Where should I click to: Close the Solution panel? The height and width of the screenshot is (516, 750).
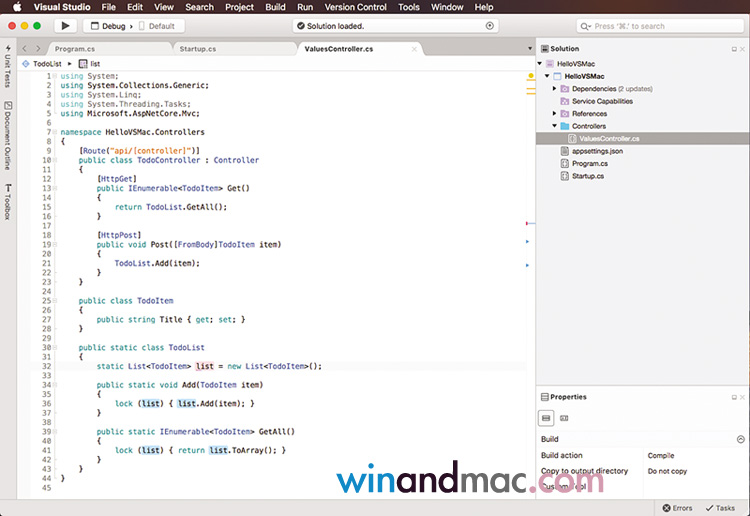click(741, 48)
